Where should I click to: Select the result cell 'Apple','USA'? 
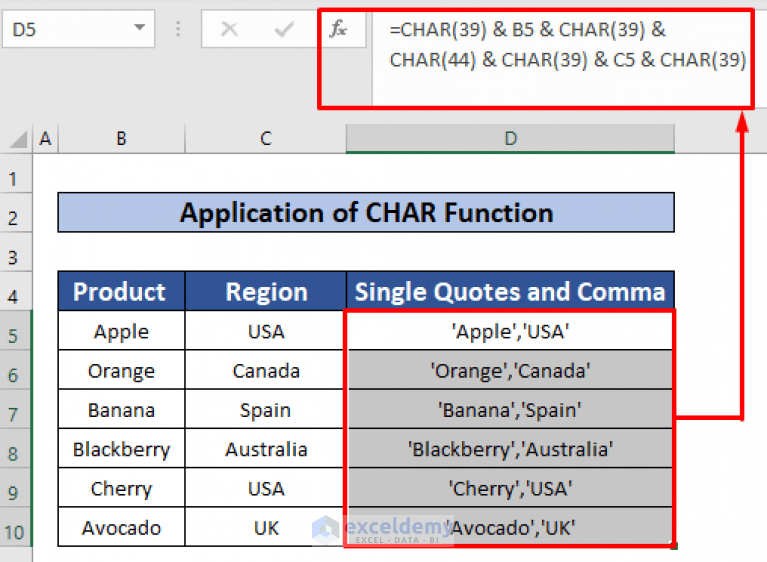click(x=510, y=331)
